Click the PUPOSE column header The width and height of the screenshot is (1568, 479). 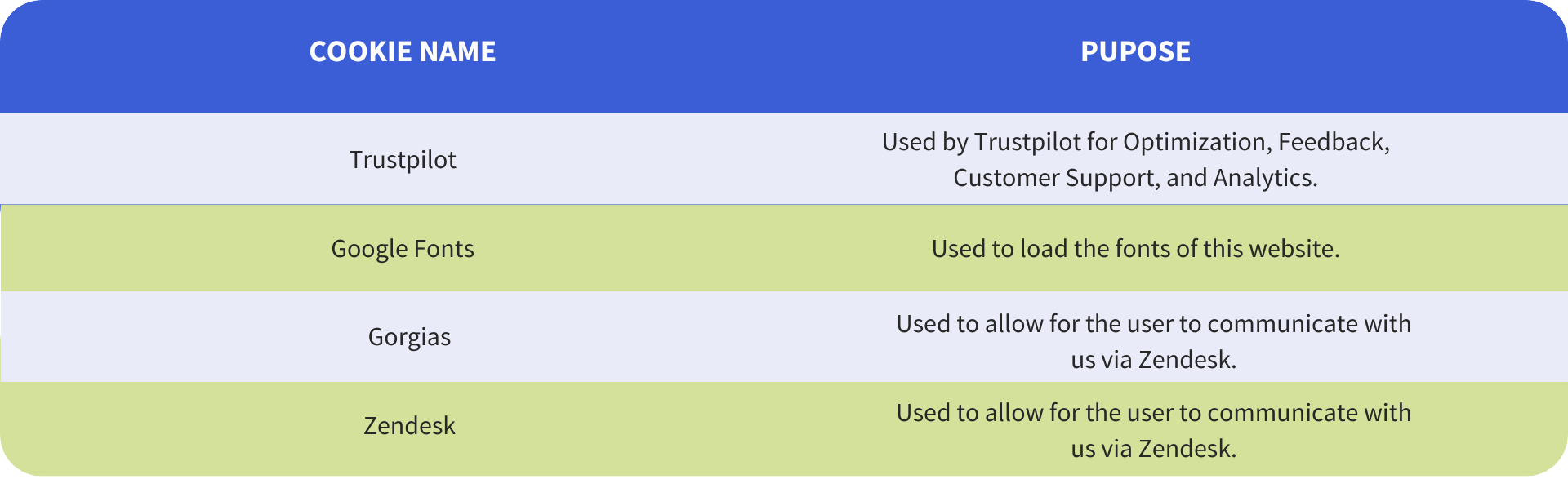click(x=1135, y=51)
